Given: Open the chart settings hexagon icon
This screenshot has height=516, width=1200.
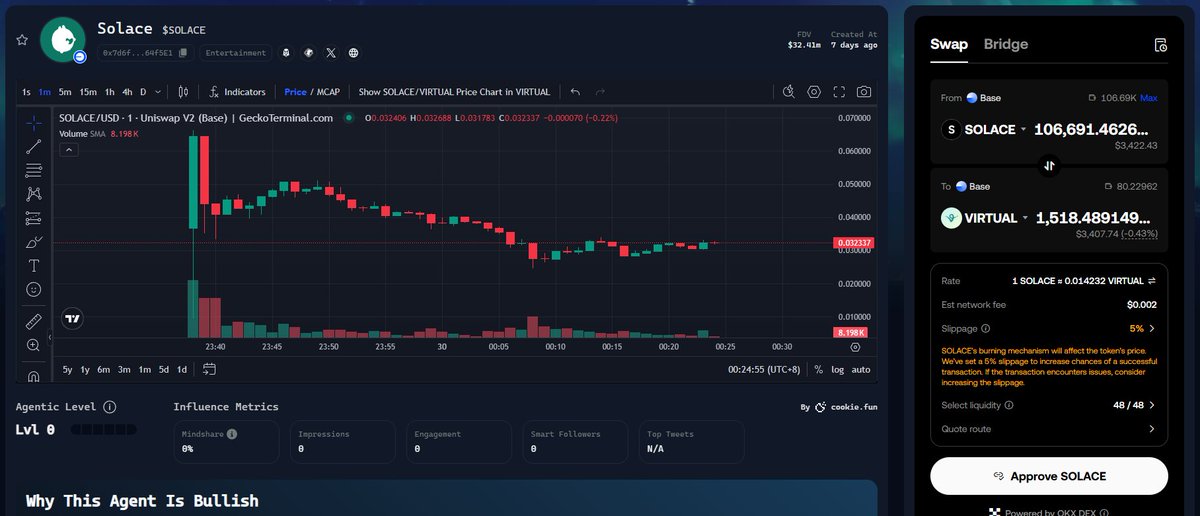Looking at the screenshot, I should [x=814, y=92].
